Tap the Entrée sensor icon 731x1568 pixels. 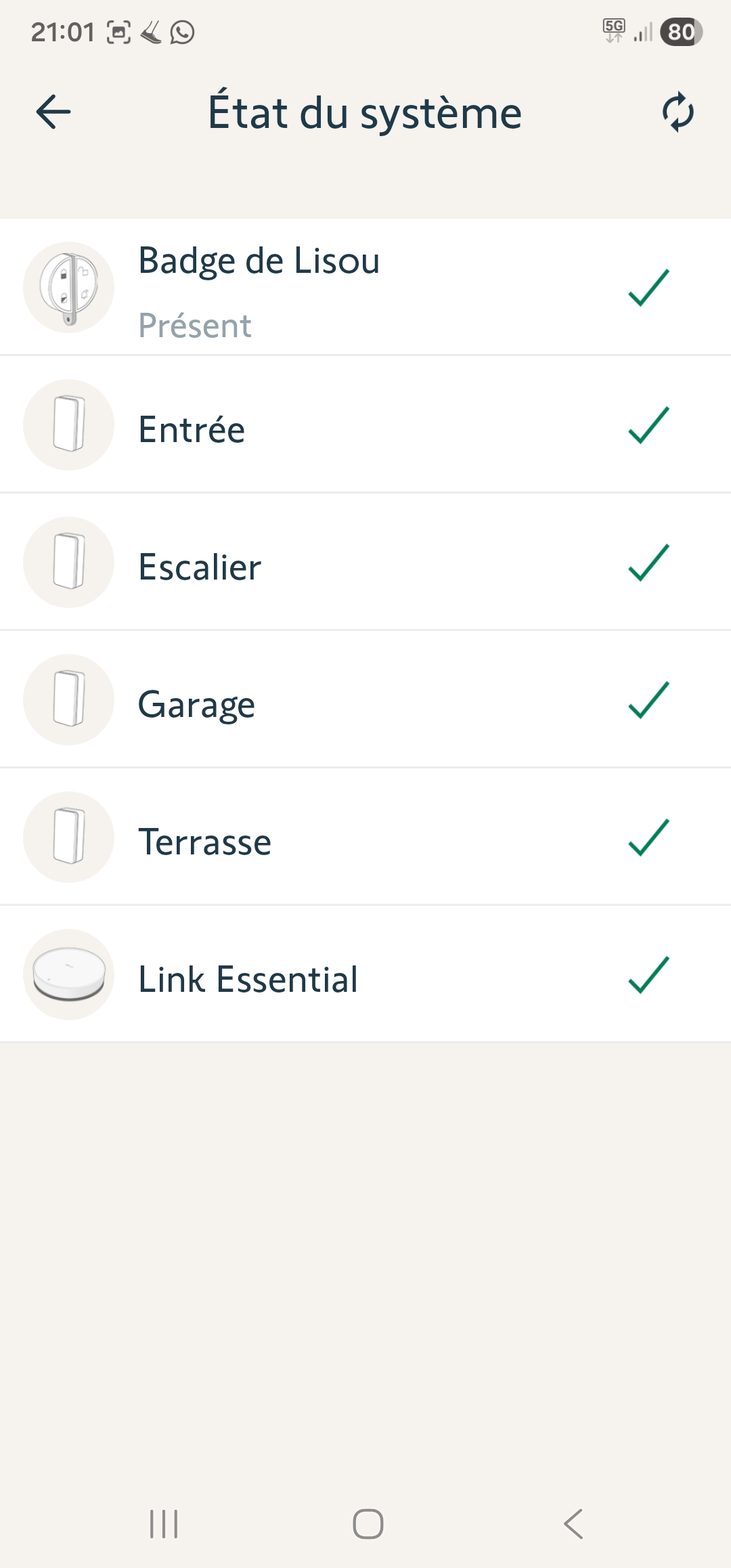[x=68, y=424]
